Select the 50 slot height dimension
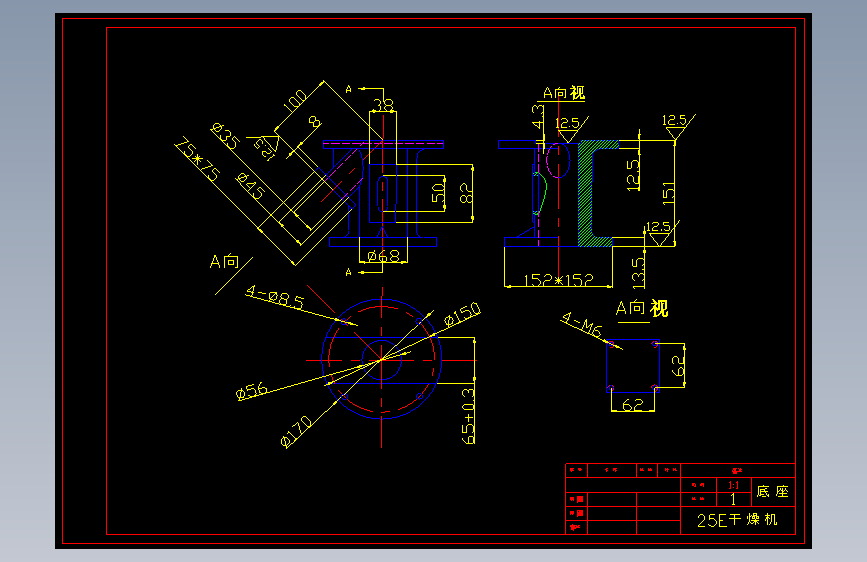The width and height of the screenshot is (867, 562). (x=438, y=193)
